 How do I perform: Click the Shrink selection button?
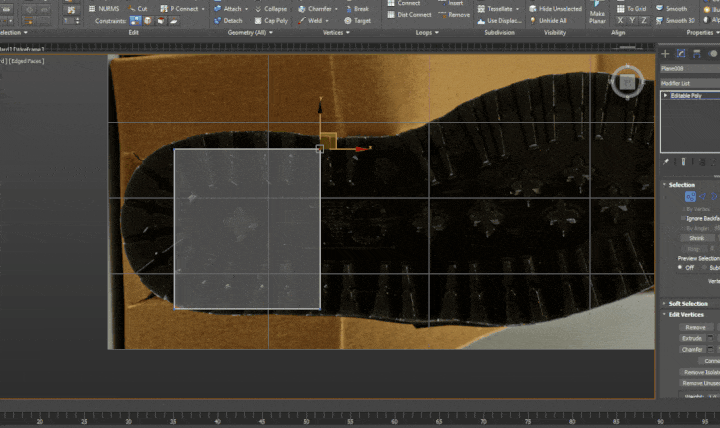[696, 238]
